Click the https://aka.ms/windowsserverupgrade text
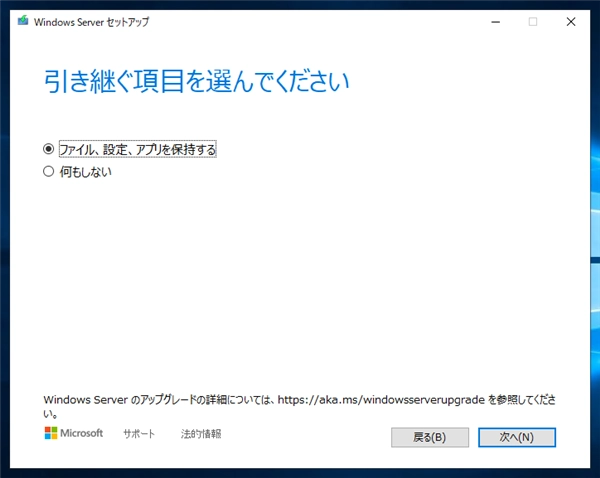This screenshot has height=478, width=600. 381,400
